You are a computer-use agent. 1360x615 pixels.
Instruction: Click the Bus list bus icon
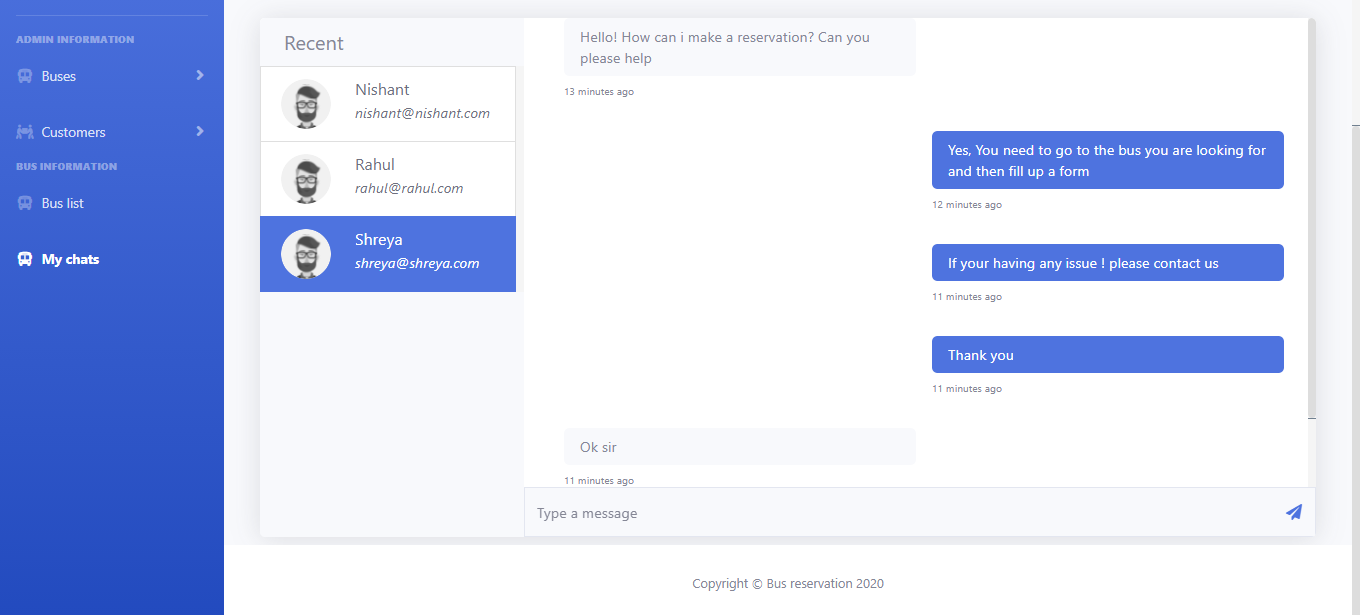click(25, 203)
